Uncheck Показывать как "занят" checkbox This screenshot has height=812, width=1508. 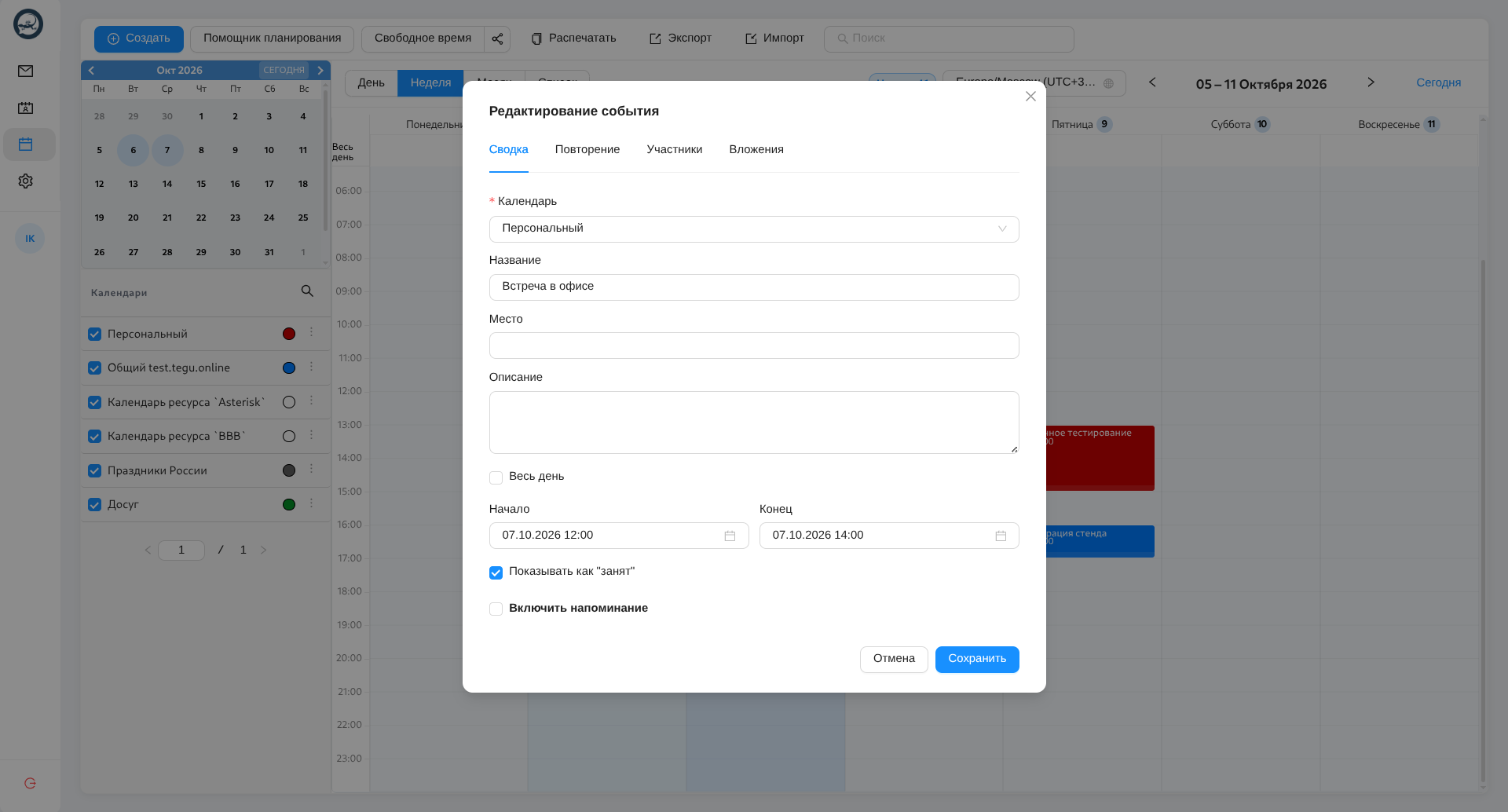(x=496, y=572)
